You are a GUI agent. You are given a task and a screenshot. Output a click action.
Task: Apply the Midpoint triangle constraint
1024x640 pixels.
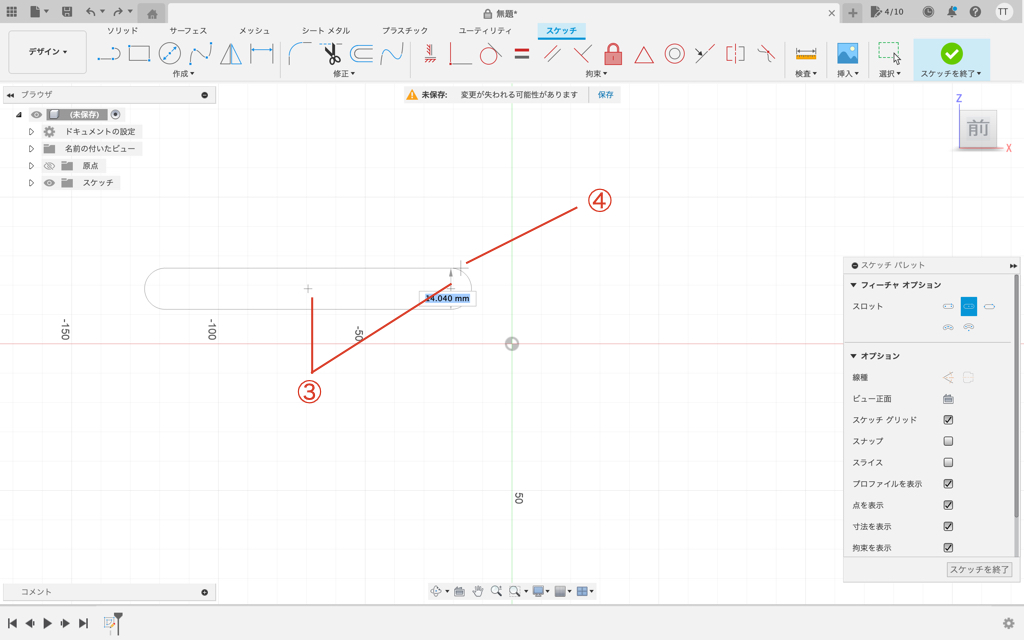click(x=644, y=55)
